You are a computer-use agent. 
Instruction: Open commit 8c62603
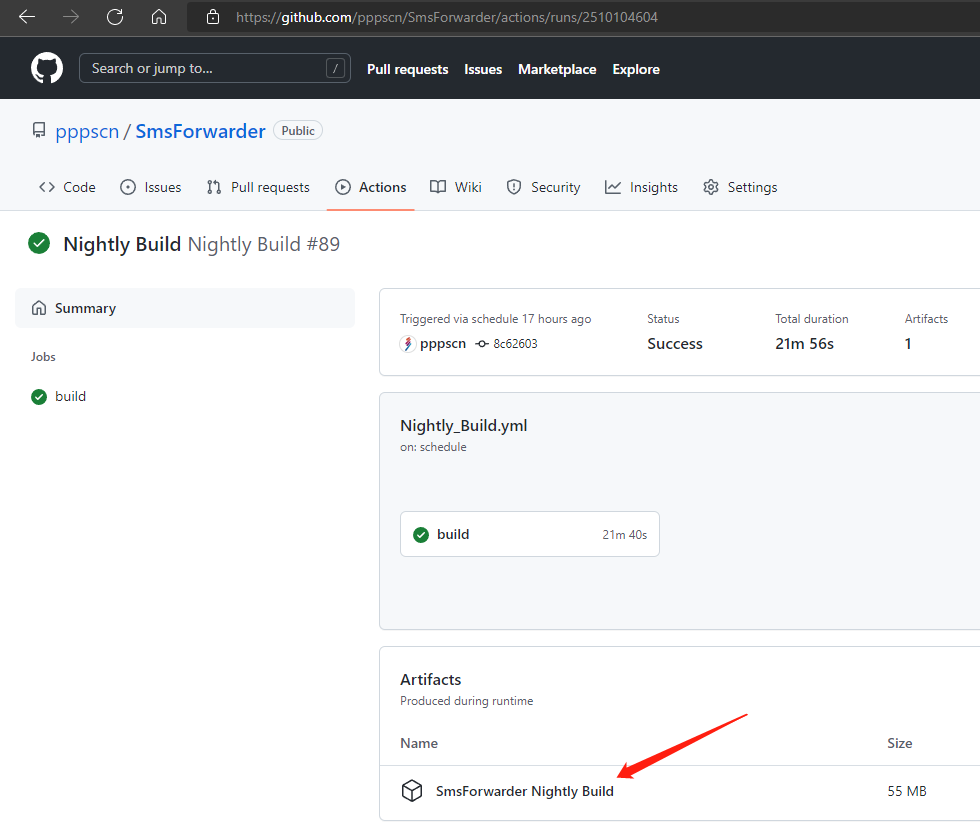(x=515, y=344)
